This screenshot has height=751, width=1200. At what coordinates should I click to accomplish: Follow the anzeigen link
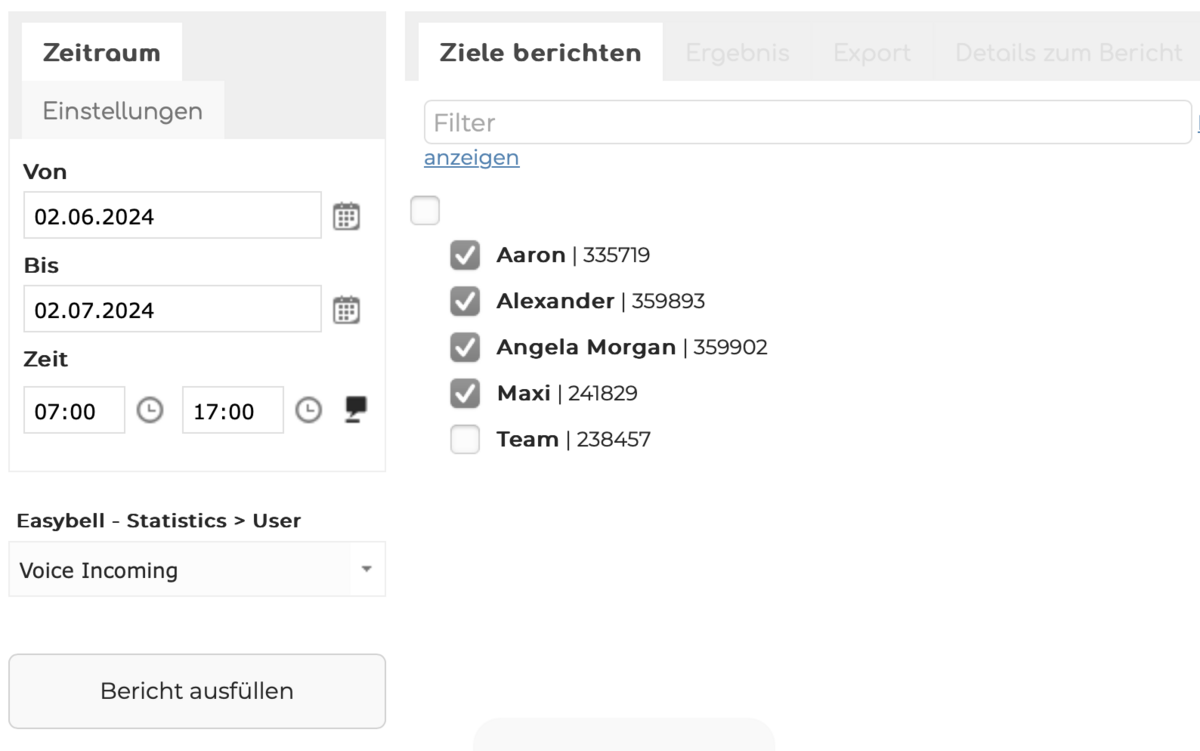(471, 158)
